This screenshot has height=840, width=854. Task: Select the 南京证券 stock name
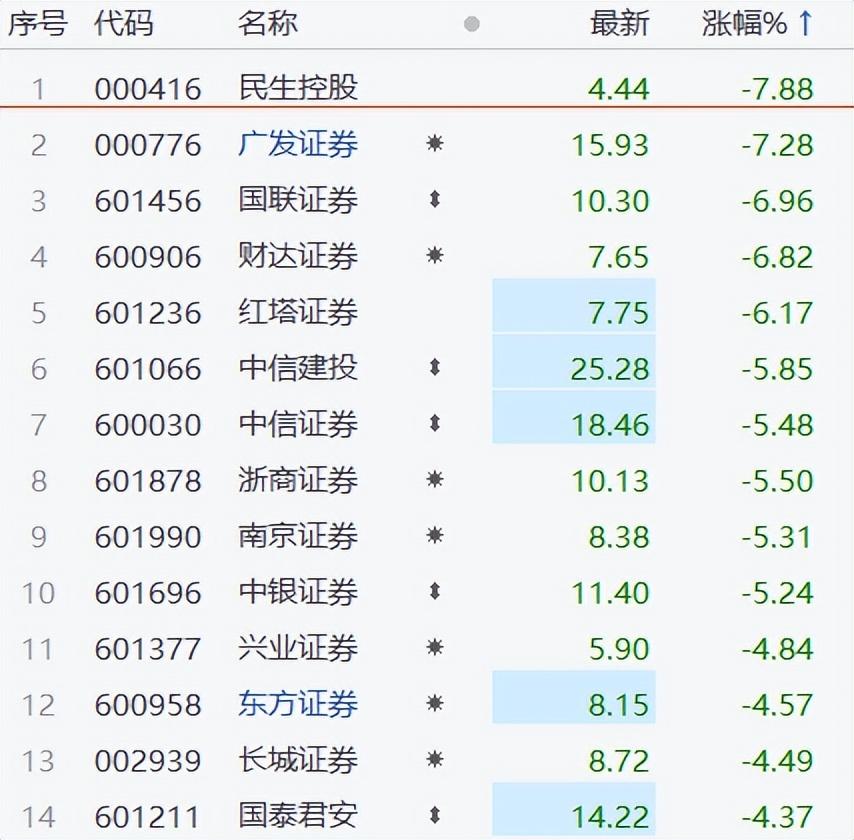(x=298, y=537)
